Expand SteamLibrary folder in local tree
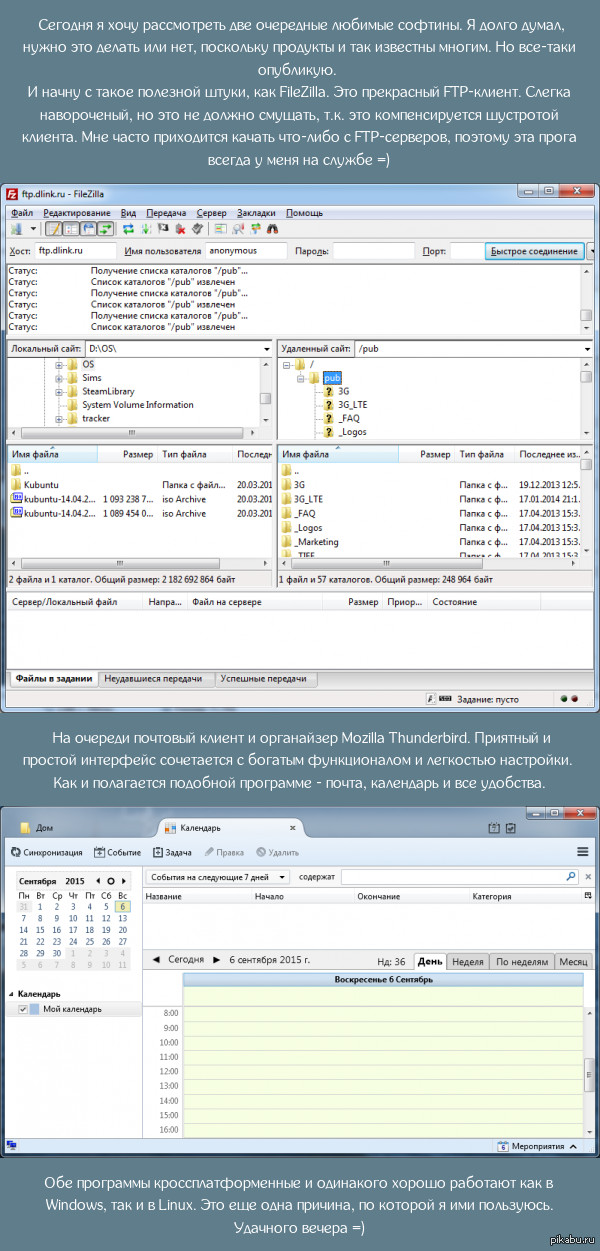 60,391
